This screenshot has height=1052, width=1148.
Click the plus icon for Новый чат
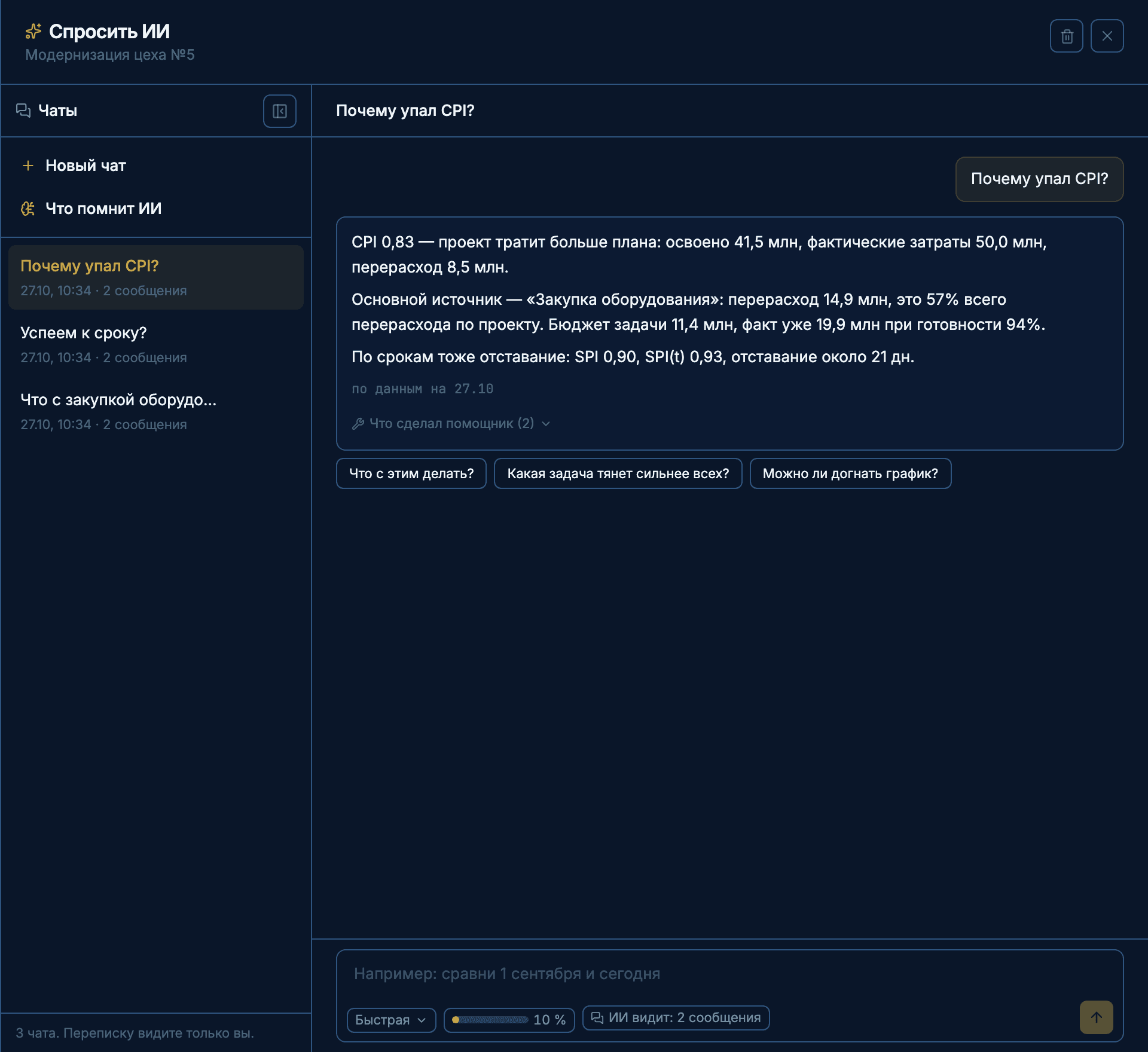coord(28,166)
